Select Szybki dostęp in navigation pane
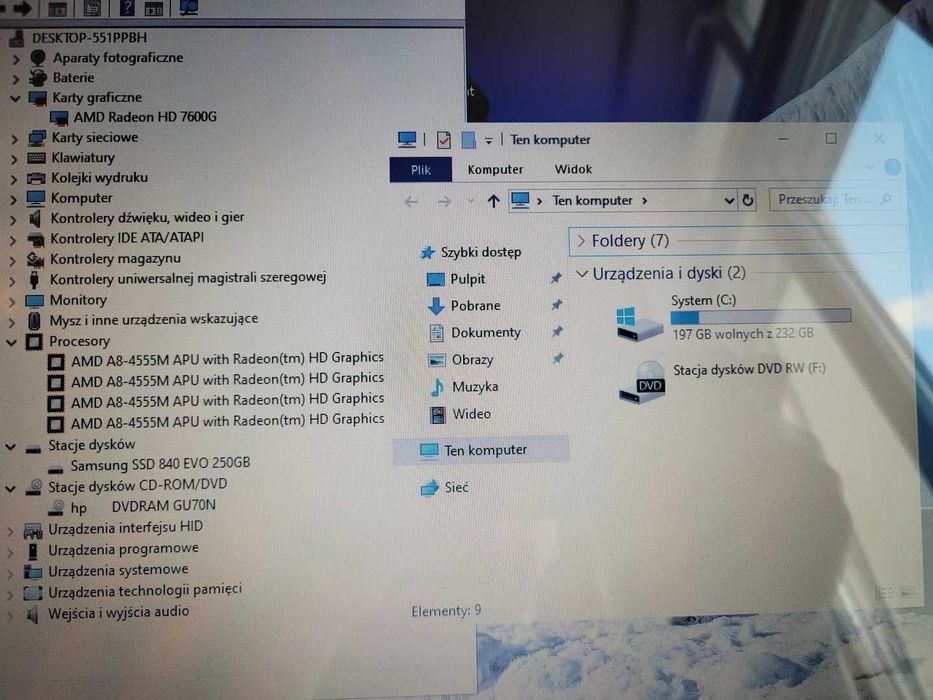Image resolution: width=933 pixels, height=700 pixels. pyautogui.click(x=481, y=252)
